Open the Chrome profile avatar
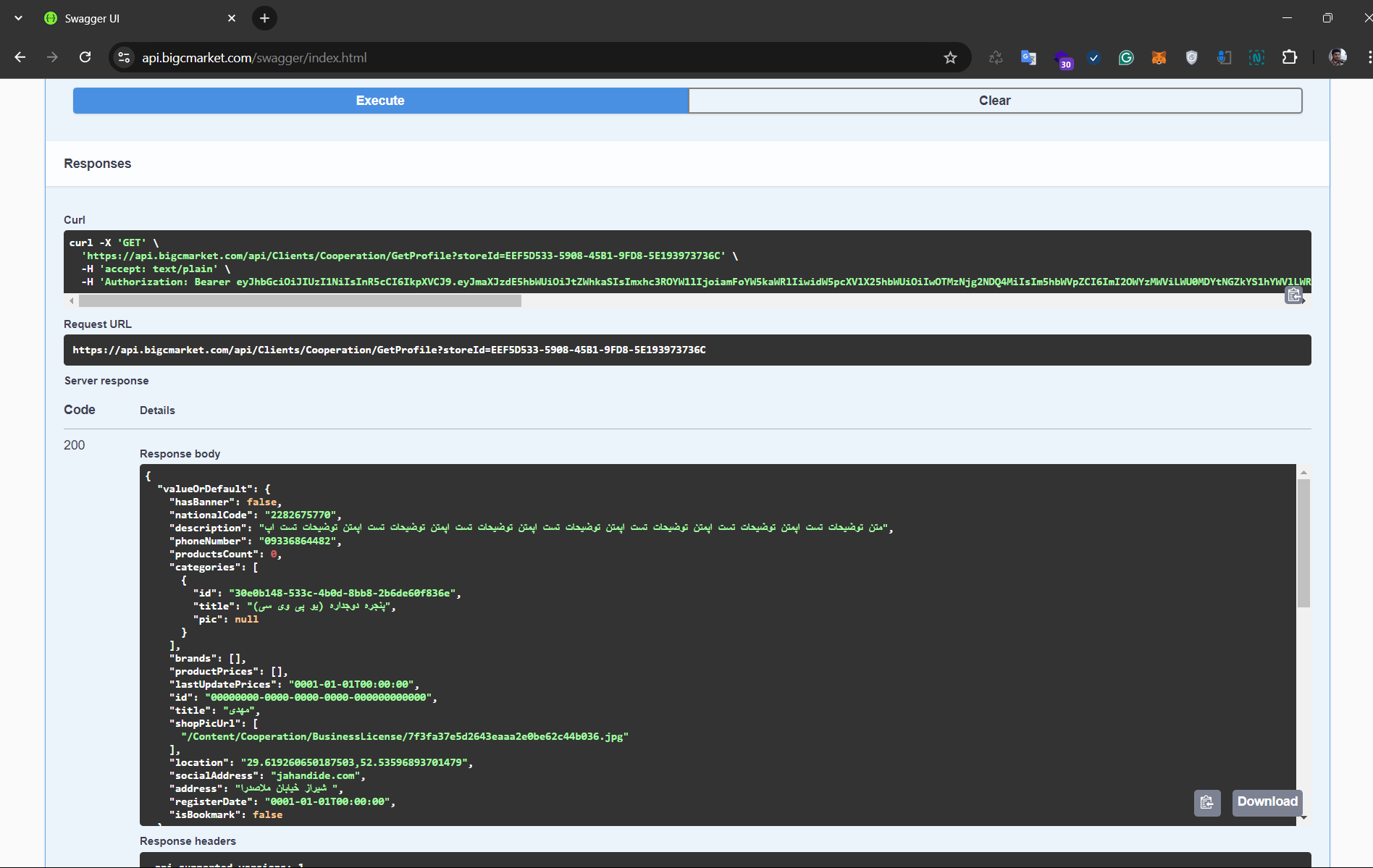The height and width of the screenshot is (868, 1373). click(x=1338, y=57)
